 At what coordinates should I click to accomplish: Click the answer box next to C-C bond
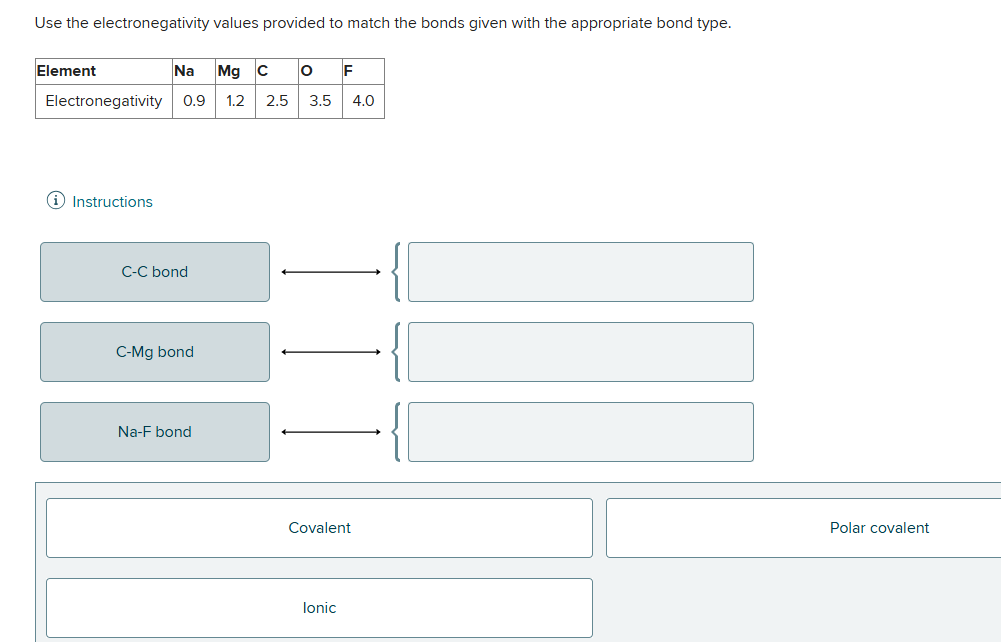[580, 271]
